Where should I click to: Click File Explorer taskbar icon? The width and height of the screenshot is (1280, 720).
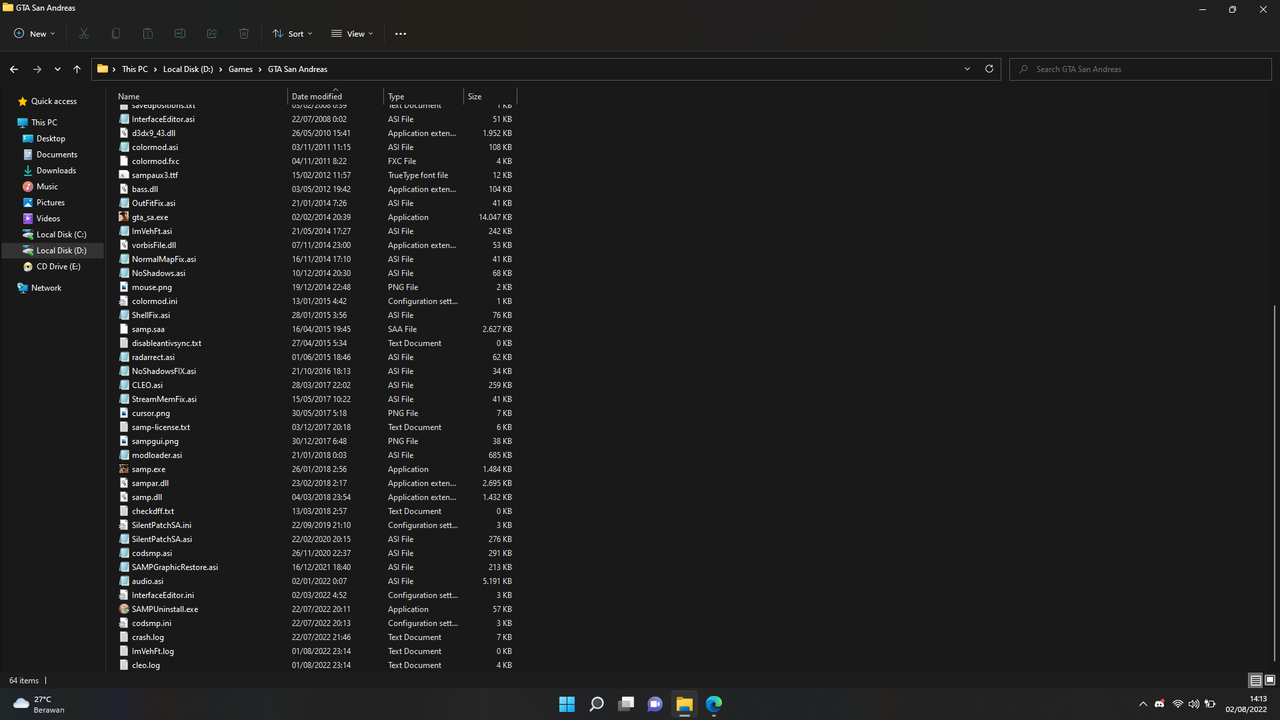coord(684,704)
